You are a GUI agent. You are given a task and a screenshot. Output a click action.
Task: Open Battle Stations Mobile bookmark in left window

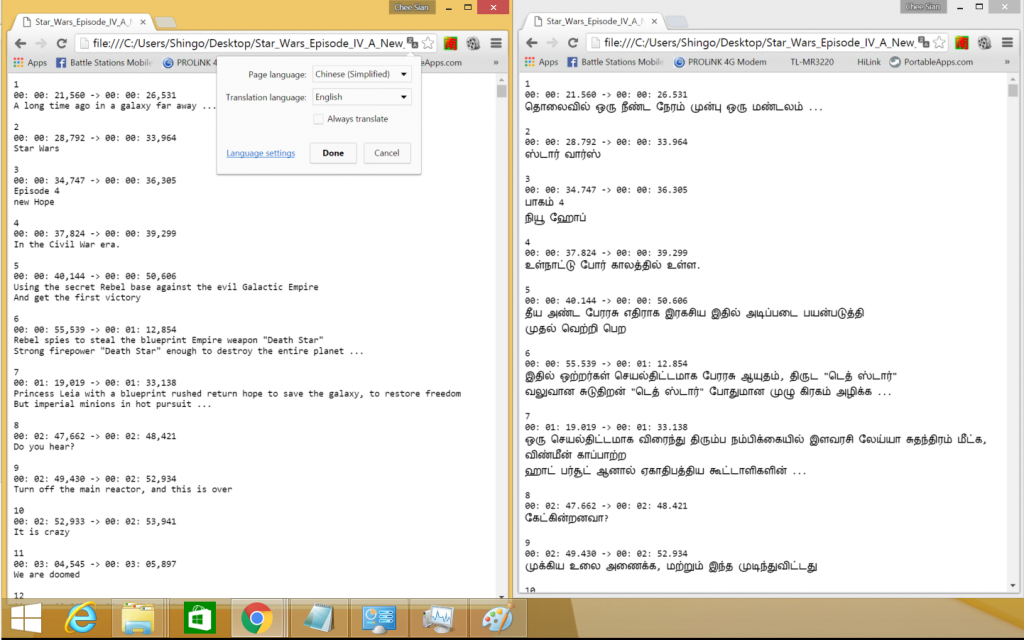(104, 63)
